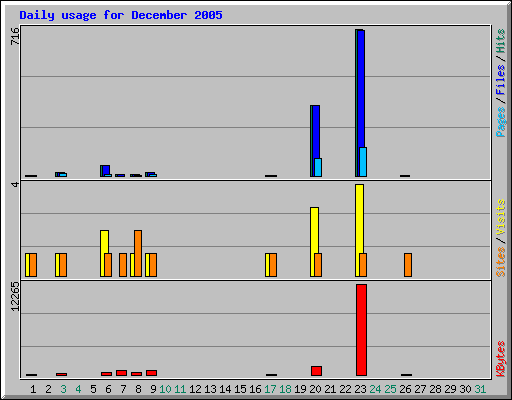
Task: Click day label 16 on the x-axis
Action: tap(255, 389)
